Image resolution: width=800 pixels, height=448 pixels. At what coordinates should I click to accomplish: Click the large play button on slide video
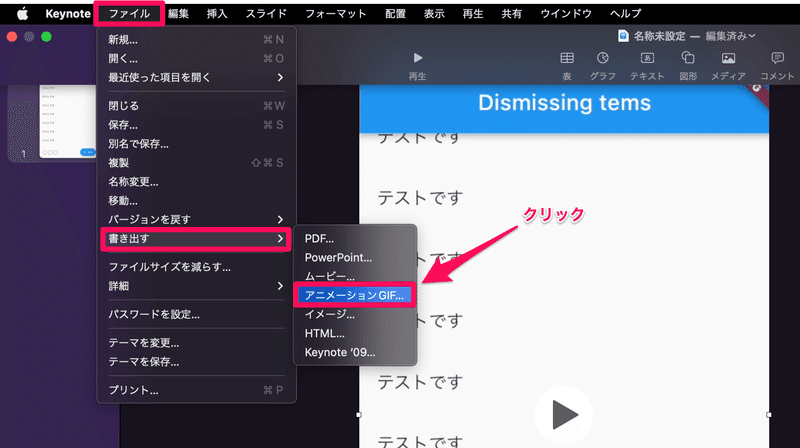click(564, 414)
